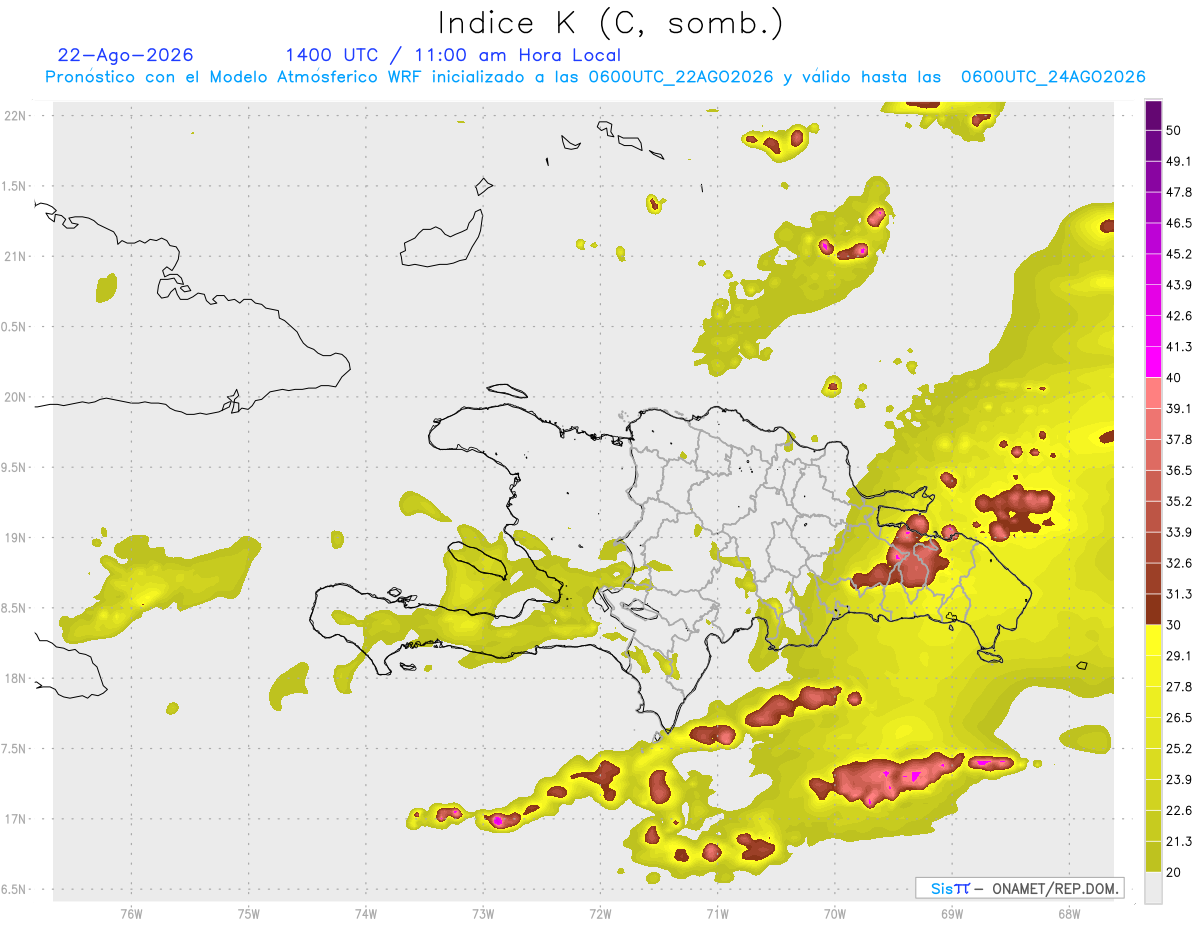Viewport: 1200px width, 927px height.
Task: Click the longitude label "76W"
Action: [x=131, y=914]
